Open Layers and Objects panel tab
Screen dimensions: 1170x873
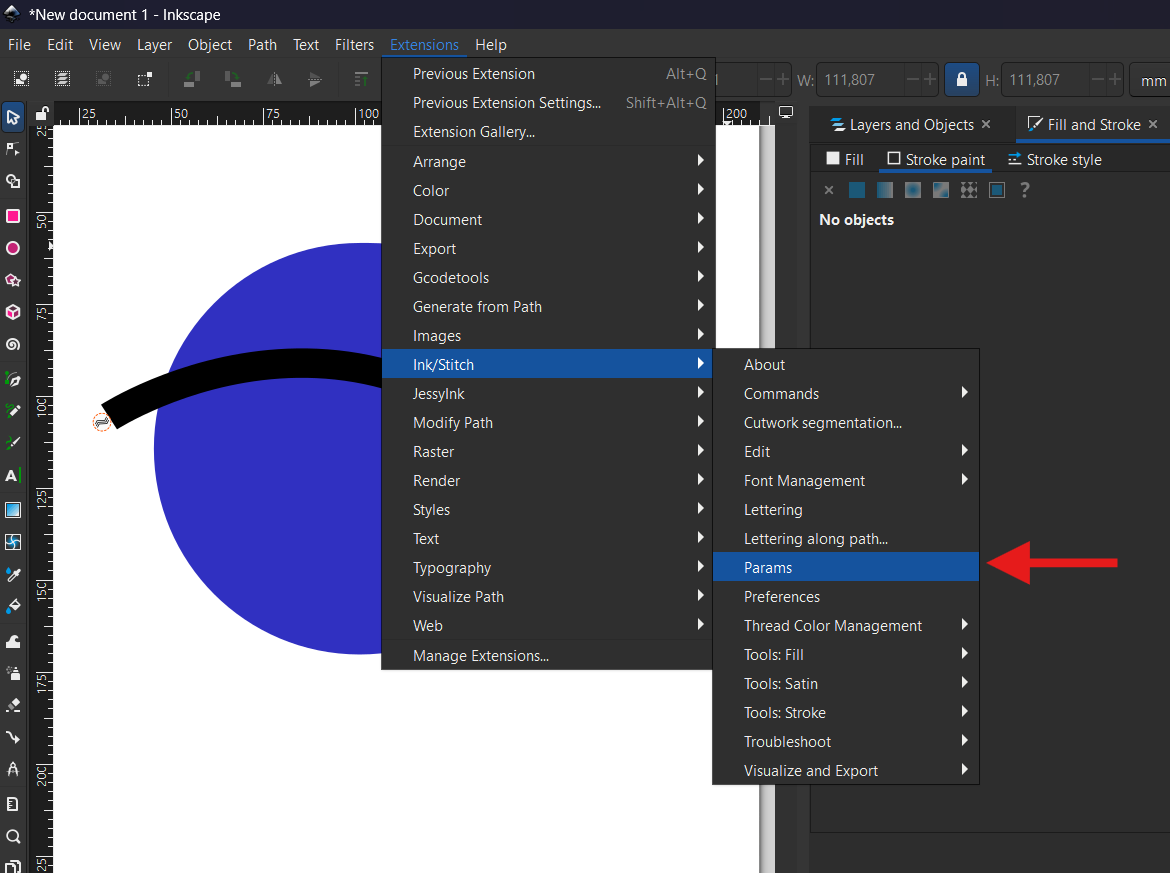(902, 125)
